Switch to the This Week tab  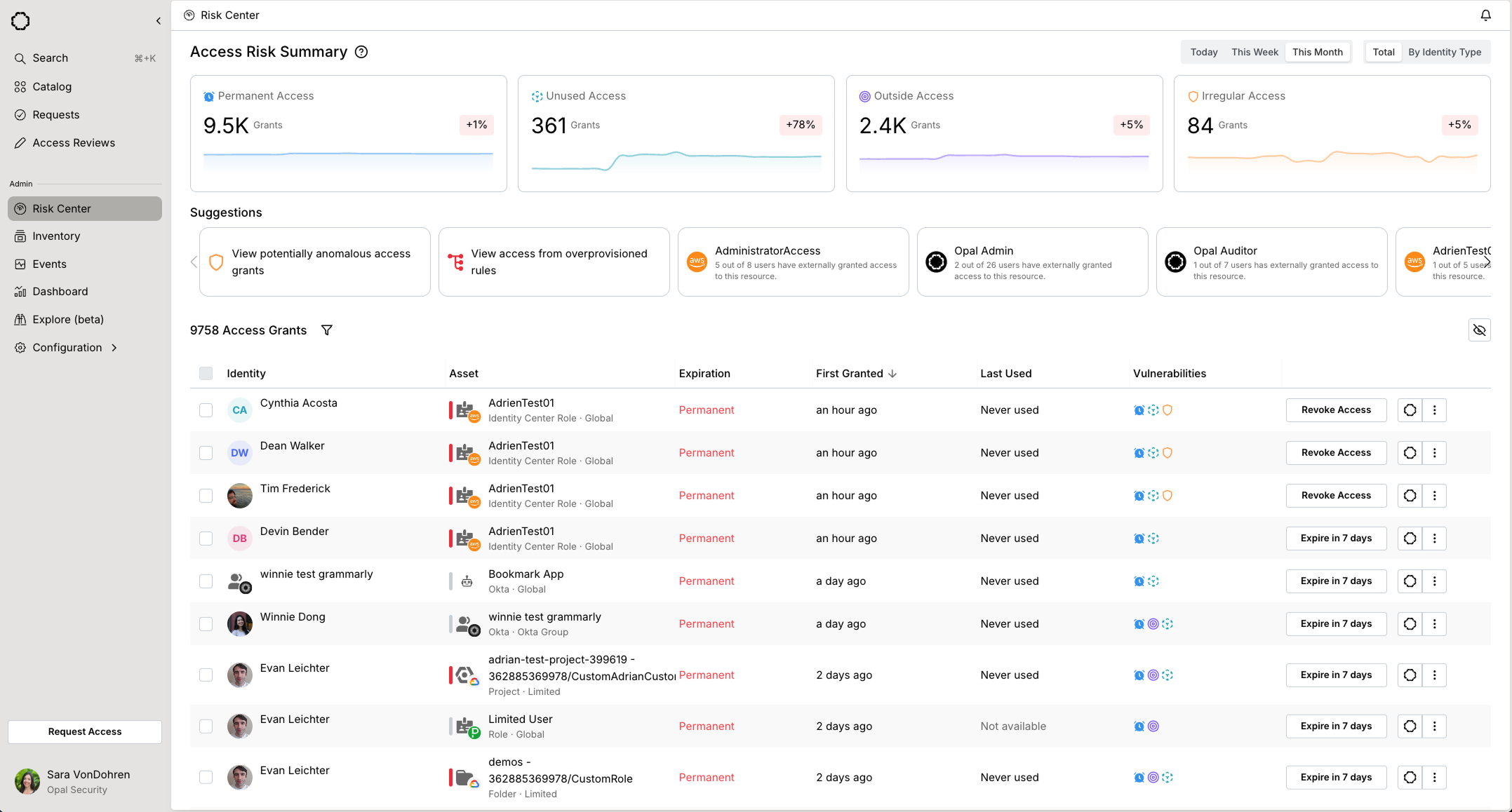(1255, 52)
